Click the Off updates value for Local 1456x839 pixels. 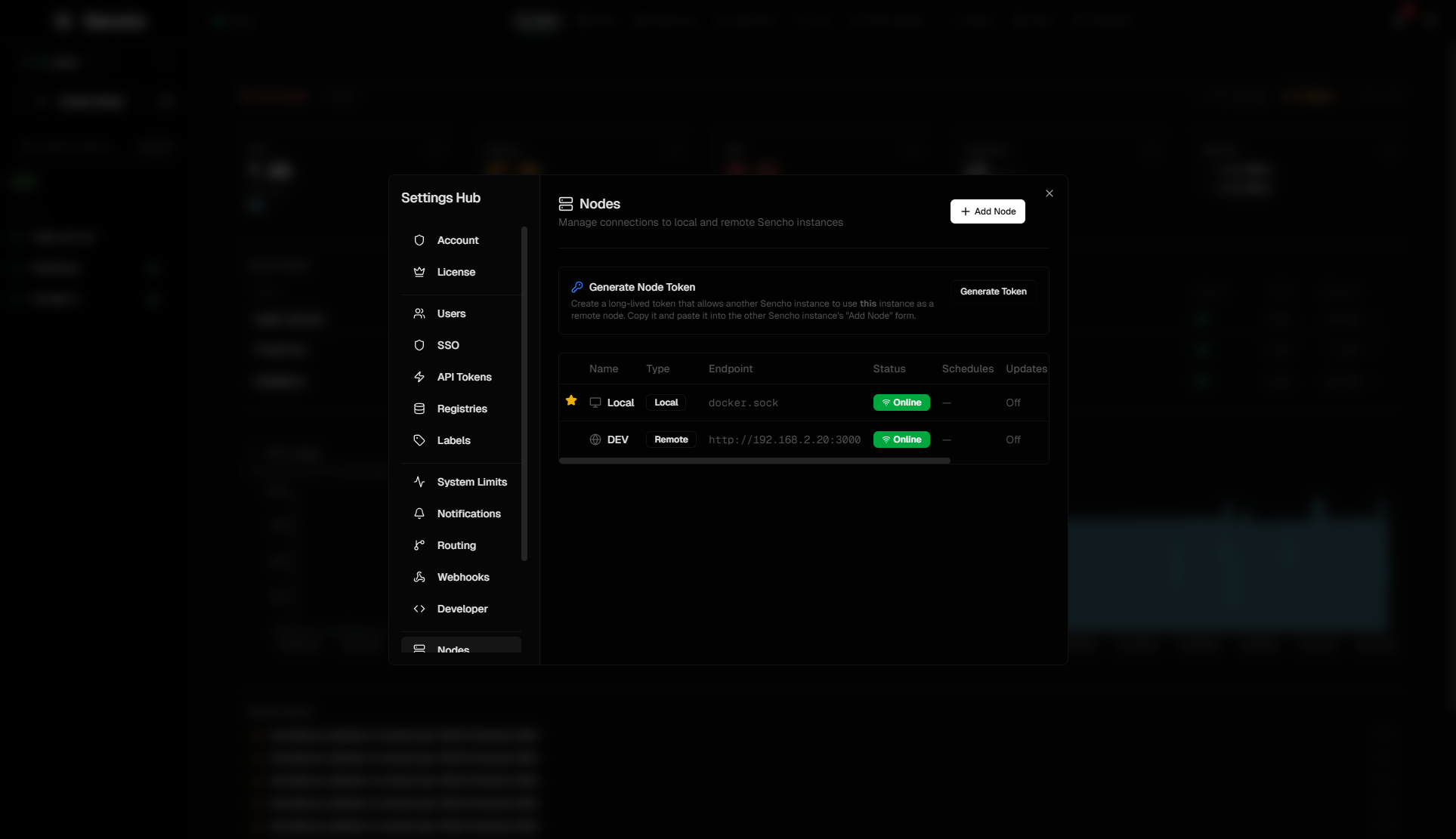[x=1013, y=403]
